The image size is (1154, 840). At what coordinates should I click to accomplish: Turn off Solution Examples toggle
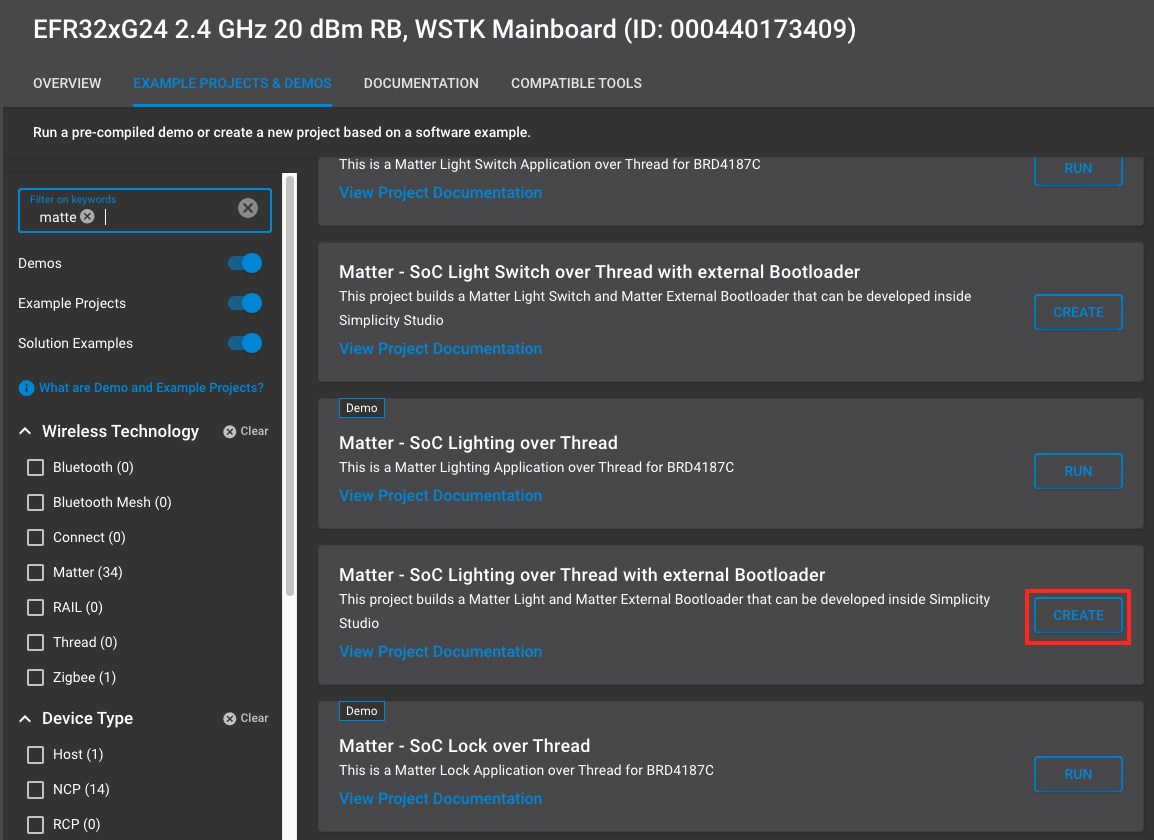pos(245,343)
